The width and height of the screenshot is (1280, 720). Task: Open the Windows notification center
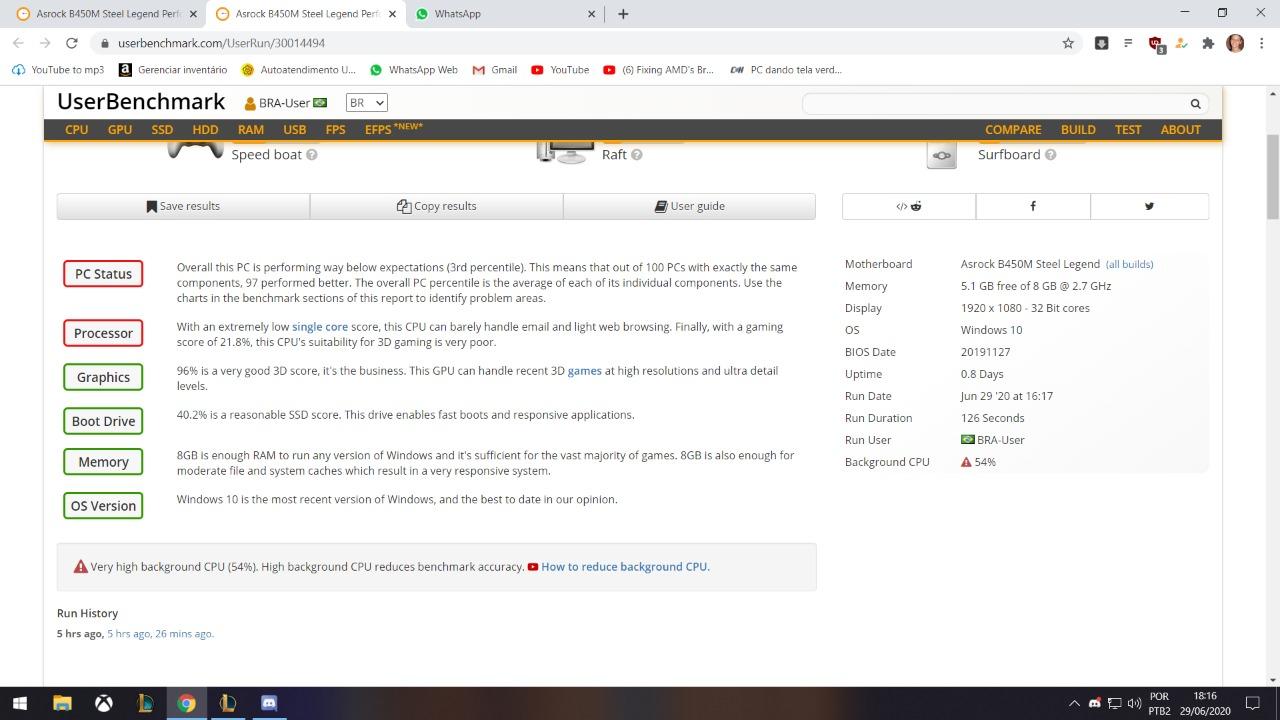(1252, 703)
